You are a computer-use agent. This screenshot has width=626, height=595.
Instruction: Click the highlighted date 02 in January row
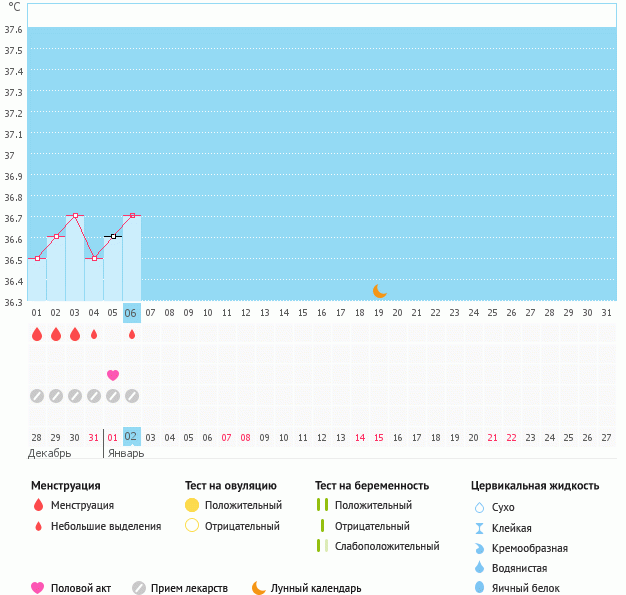click(131, 436)
